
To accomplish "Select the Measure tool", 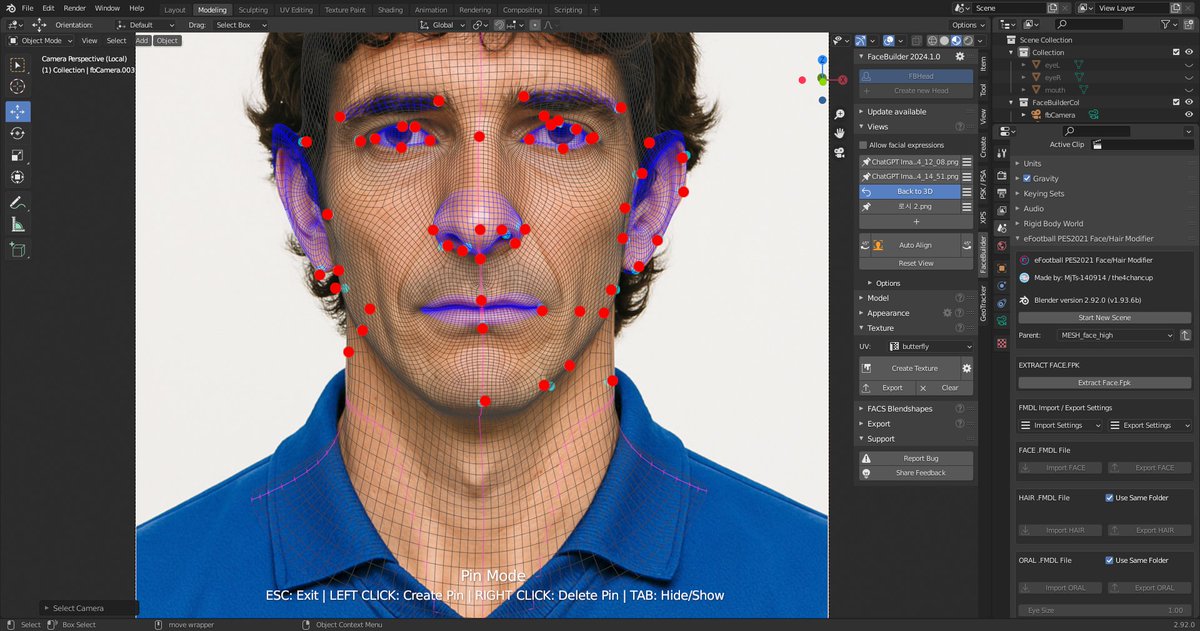I will tap(18, 224).
